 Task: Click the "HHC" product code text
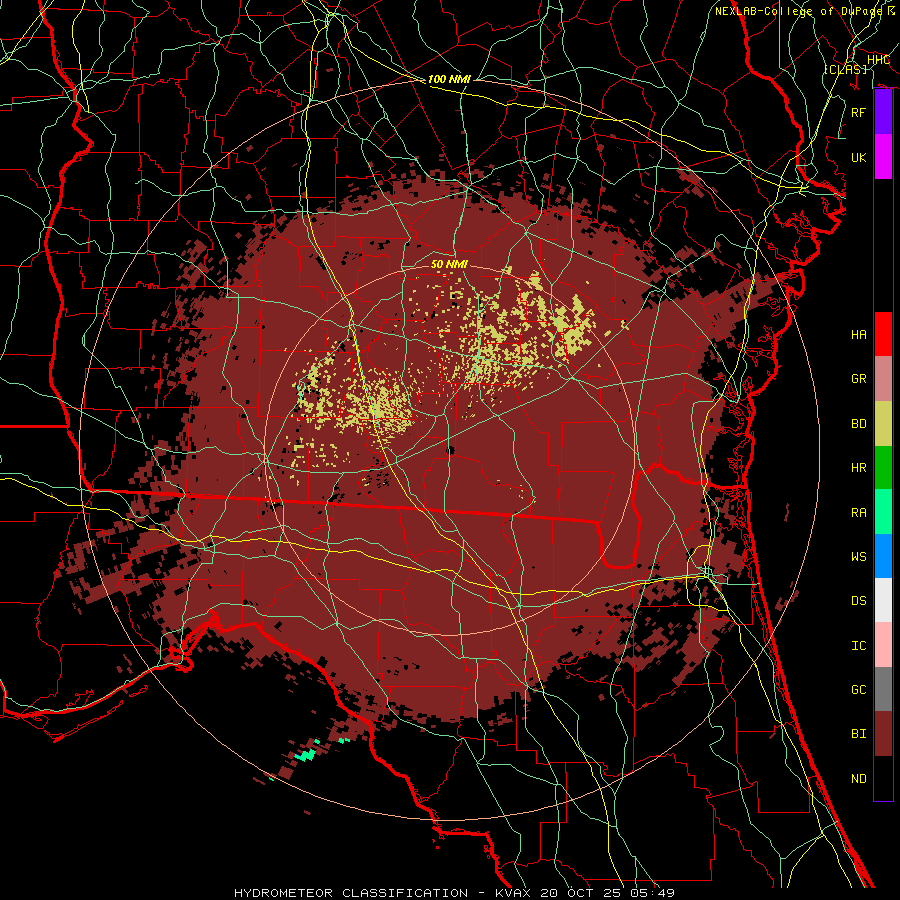[x=878, y=60]
